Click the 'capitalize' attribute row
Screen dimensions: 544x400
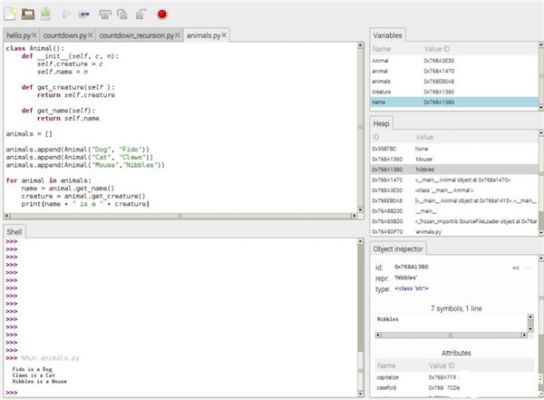click(454, 377)
